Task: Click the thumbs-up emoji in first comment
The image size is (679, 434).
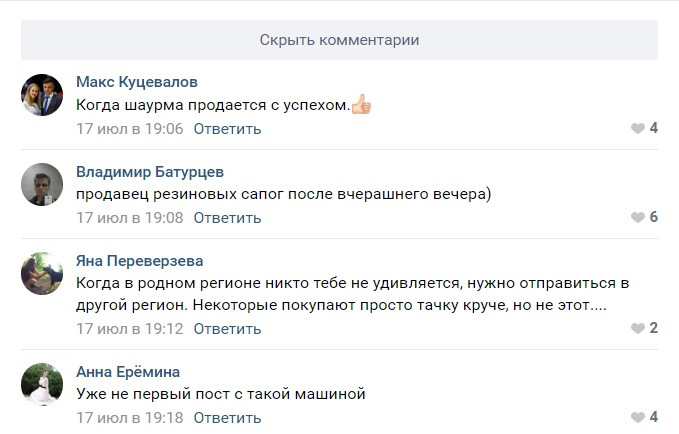Action: pos(361,104)
